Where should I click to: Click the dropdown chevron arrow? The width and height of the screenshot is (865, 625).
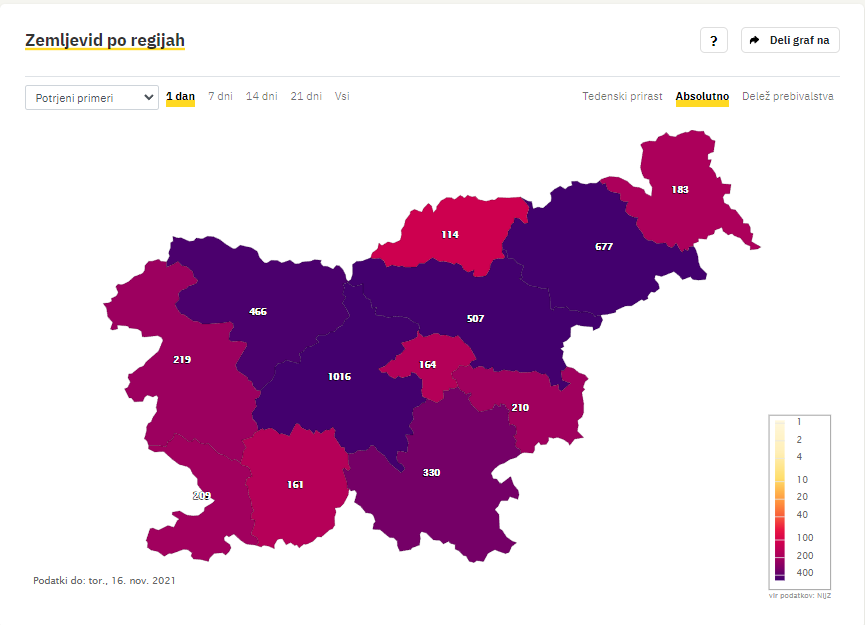148,98
